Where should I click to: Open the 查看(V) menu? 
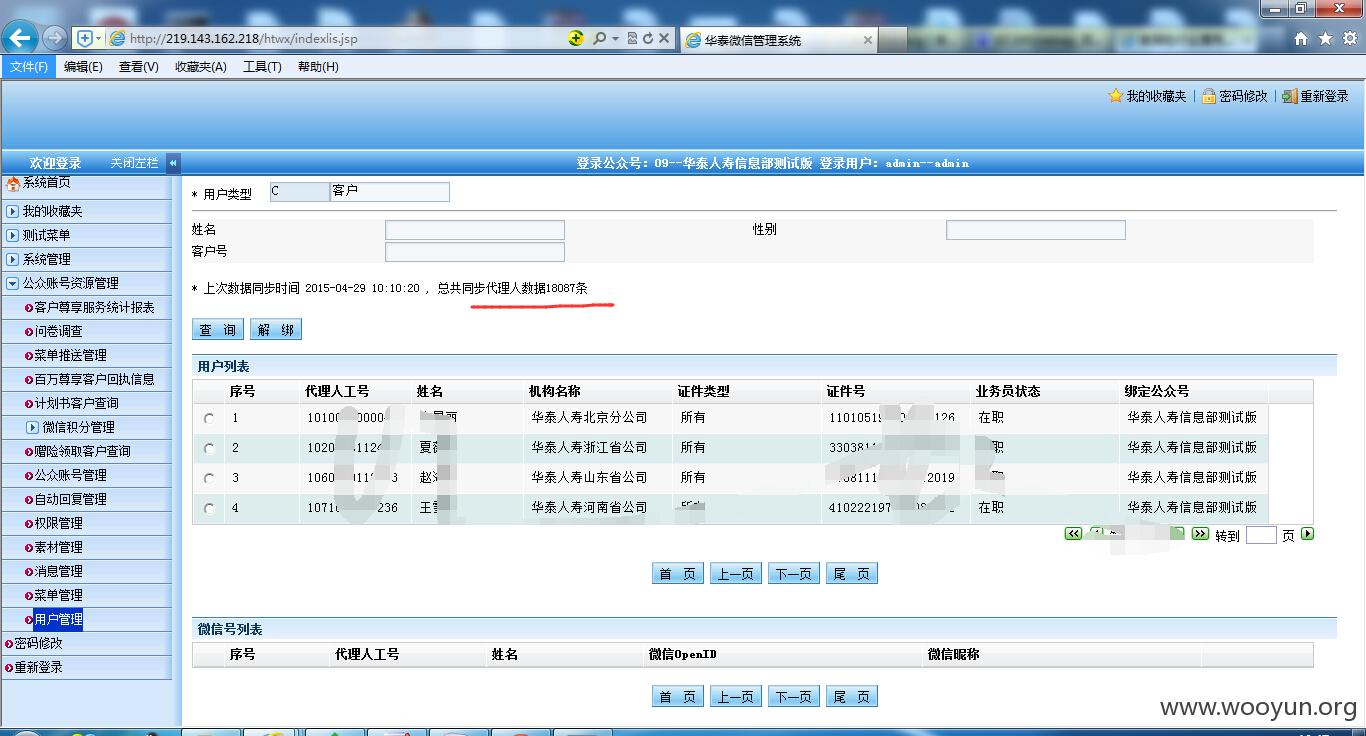tap(139, 67)
